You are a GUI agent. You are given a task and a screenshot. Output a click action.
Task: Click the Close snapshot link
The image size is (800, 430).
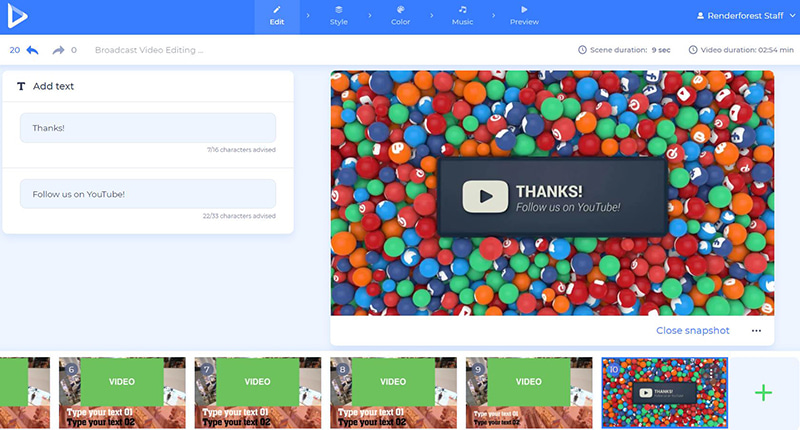[x=692, y=331]
